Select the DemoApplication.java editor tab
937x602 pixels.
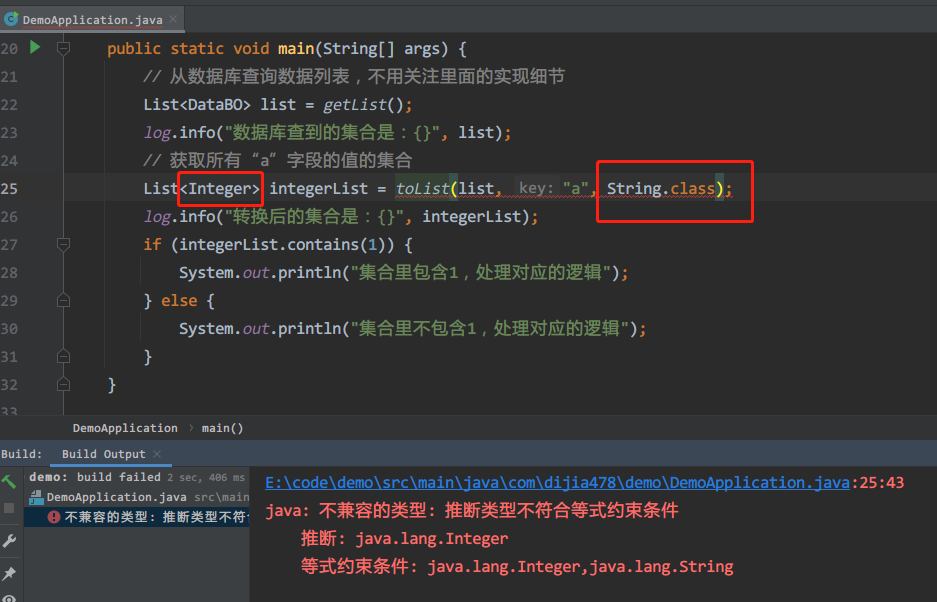pyautogui.click(x=93, y=20)
